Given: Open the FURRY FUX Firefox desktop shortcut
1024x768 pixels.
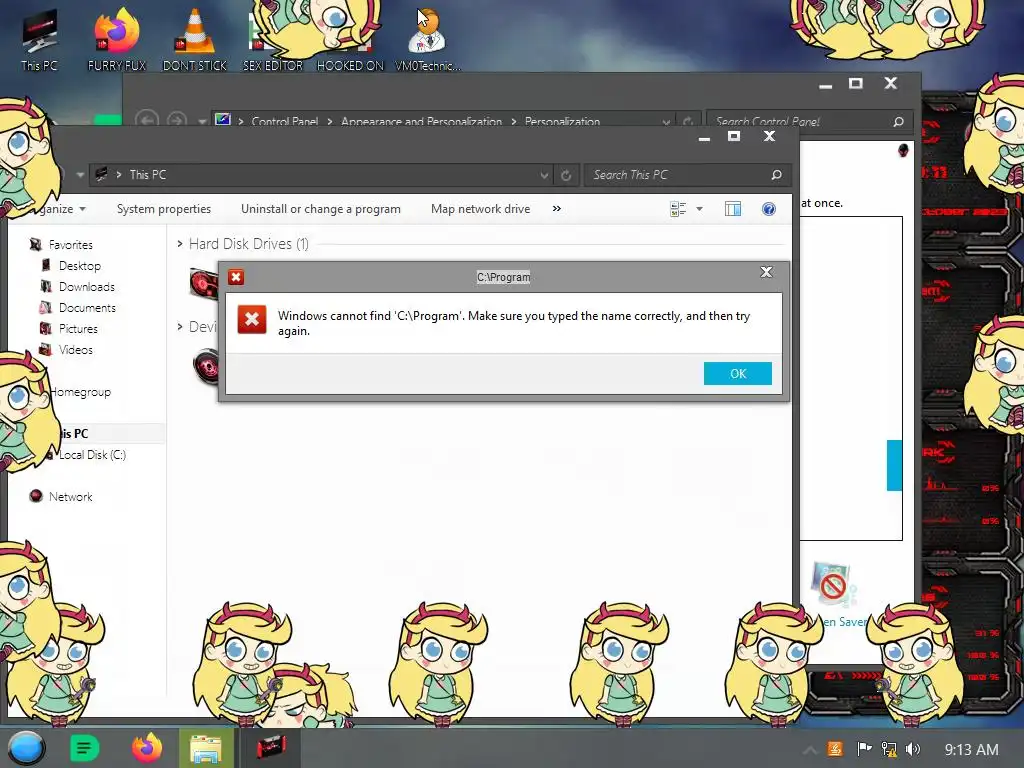Looking at the screenshot, I should [117, 39].
